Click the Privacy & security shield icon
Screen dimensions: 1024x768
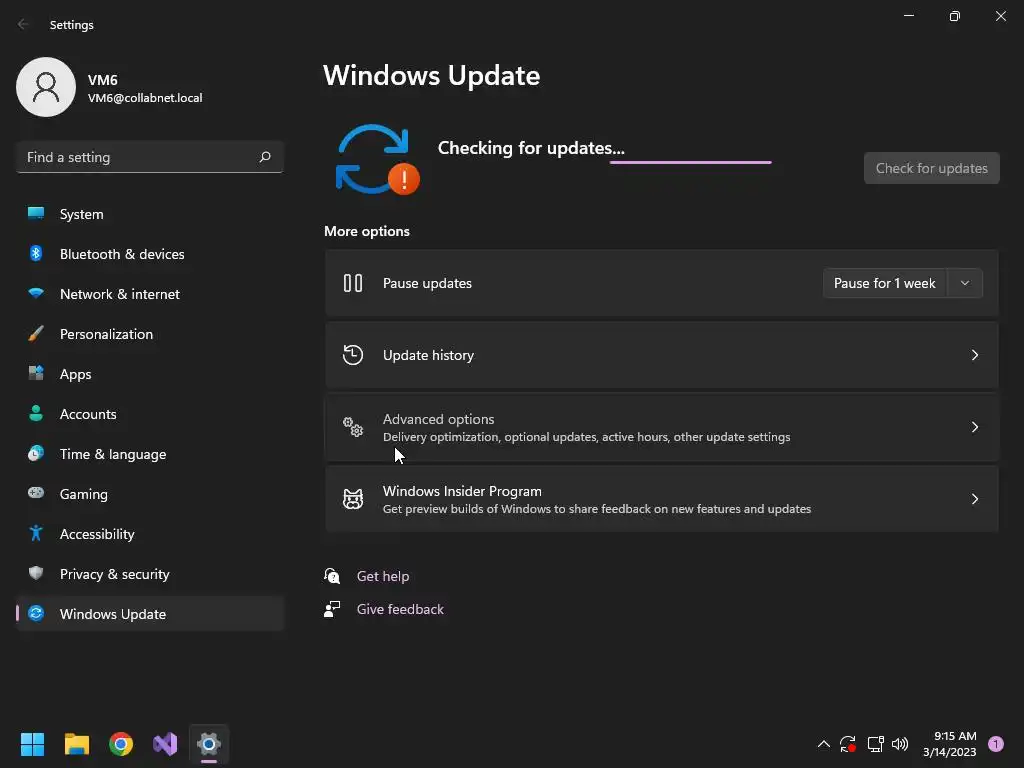[x=36, y=573]
